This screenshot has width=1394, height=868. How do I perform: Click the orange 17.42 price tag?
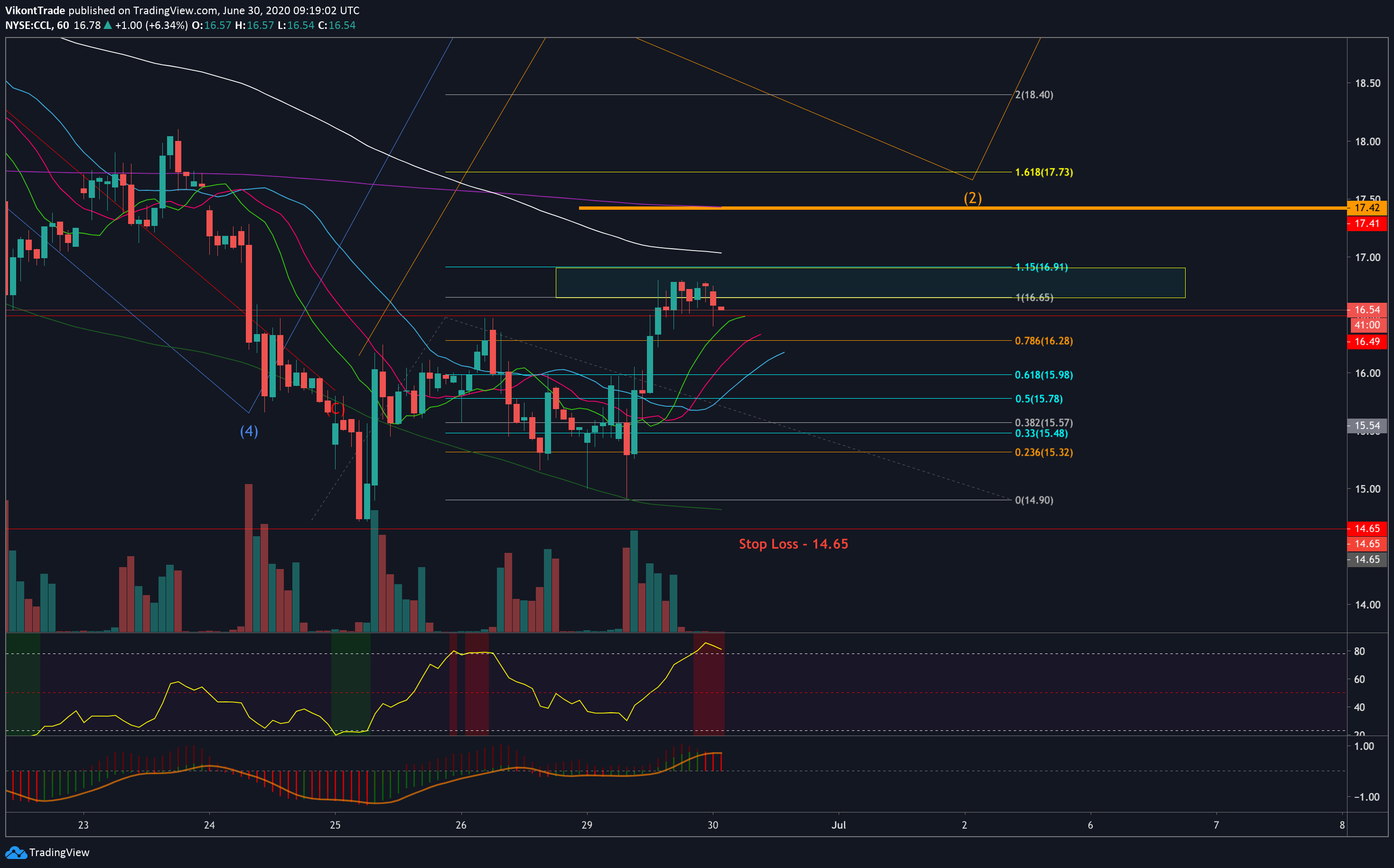click(x=1366, y=208)
